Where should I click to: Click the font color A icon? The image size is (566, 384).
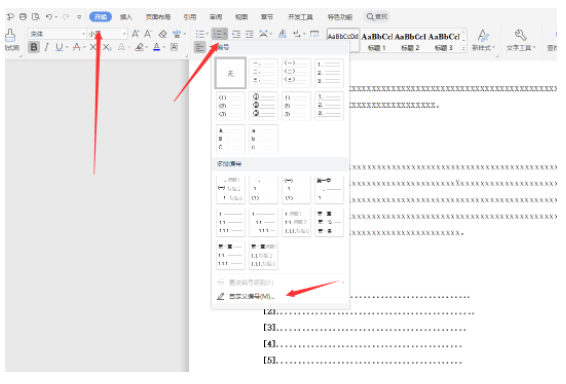157,47
